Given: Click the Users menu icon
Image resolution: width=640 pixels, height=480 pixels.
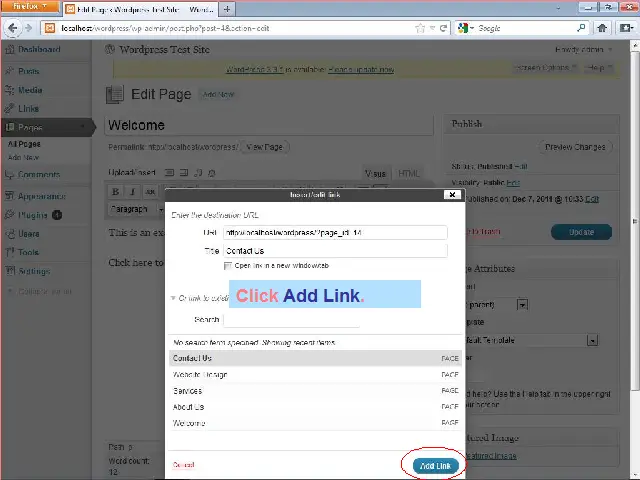Looking at the screenshot, I should pos(9,233).
